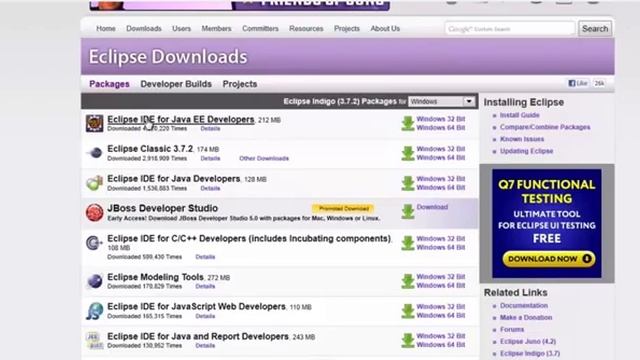Image resolution: width=640 pixels, height=360 pixels.
Task: Open the About Us menu item
Action: (385, 29)
